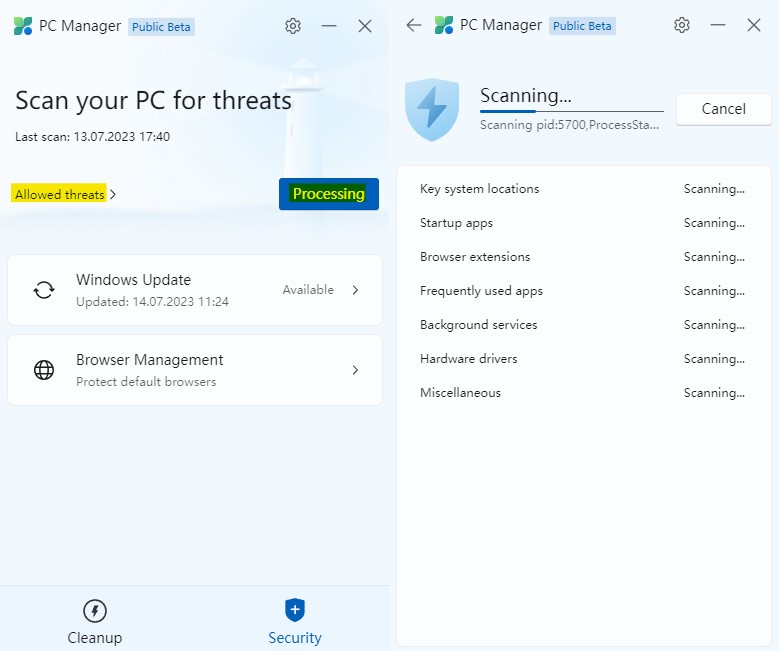This screenshot has height=651, width=779.
Task: Select Startup apps row
Action: pyautogui.click(x=583, y=223)
